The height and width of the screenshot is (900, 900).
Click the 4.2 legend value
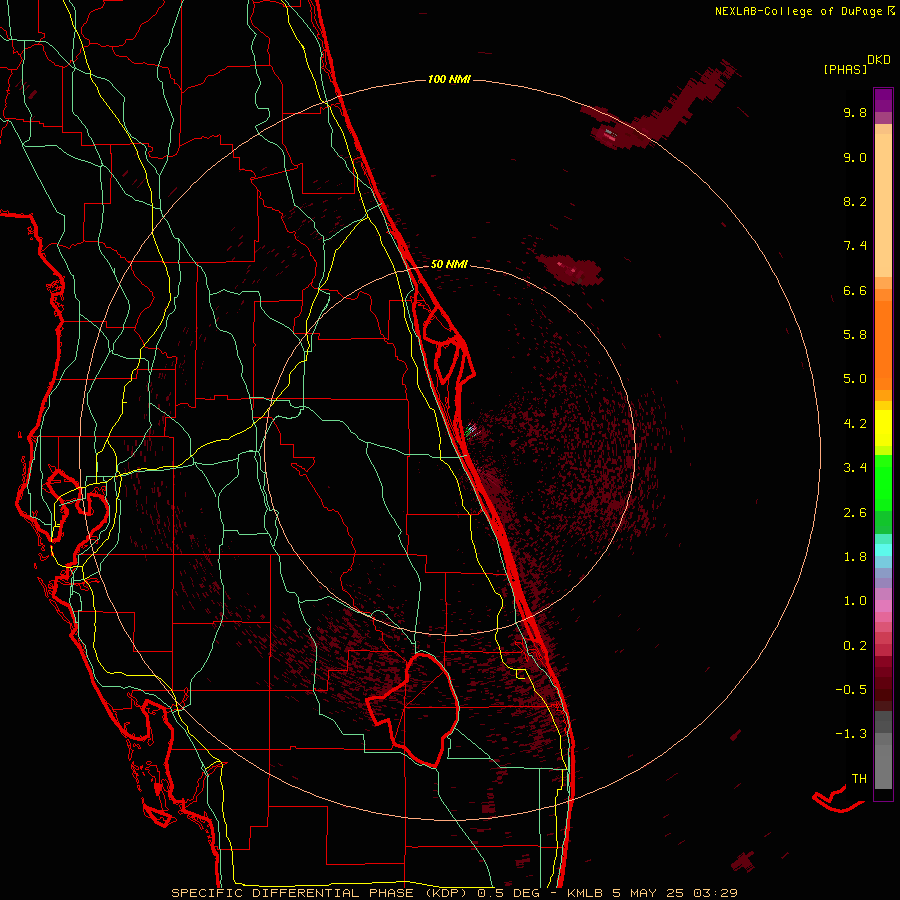(x=855, y=424)
